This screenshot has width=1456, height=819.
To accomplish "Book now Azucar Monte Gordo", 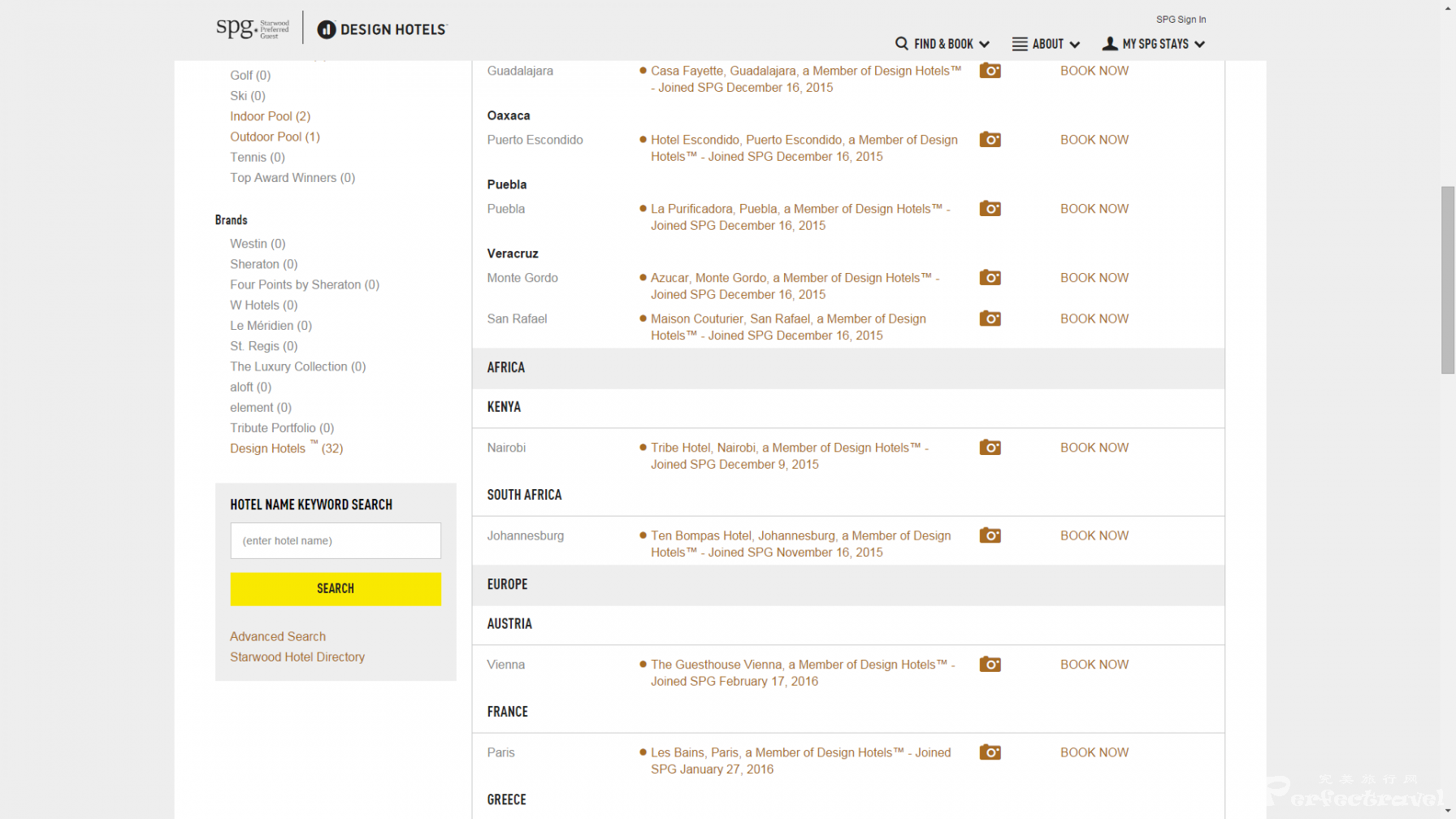I will click(1094, 278).
